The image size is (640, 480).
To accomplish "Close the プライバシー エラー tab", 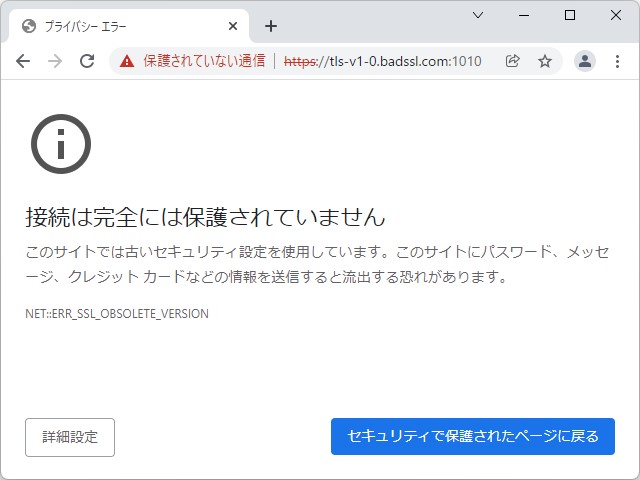I will click(x=233, y=27).
